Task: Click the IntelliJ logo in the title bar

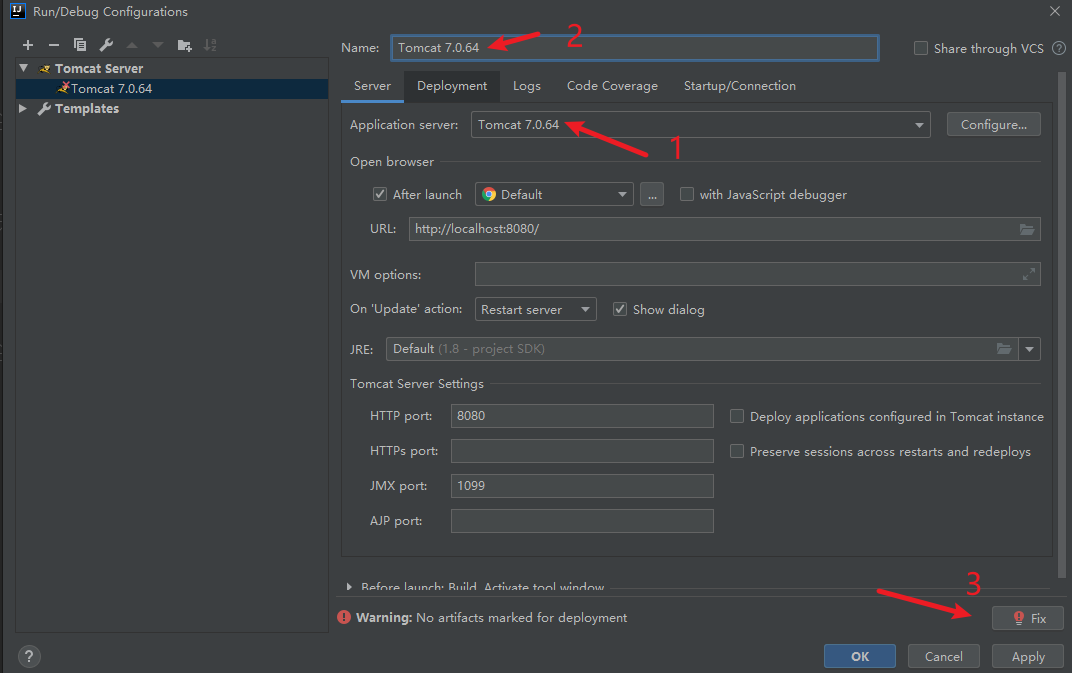Action: (18, 12)
